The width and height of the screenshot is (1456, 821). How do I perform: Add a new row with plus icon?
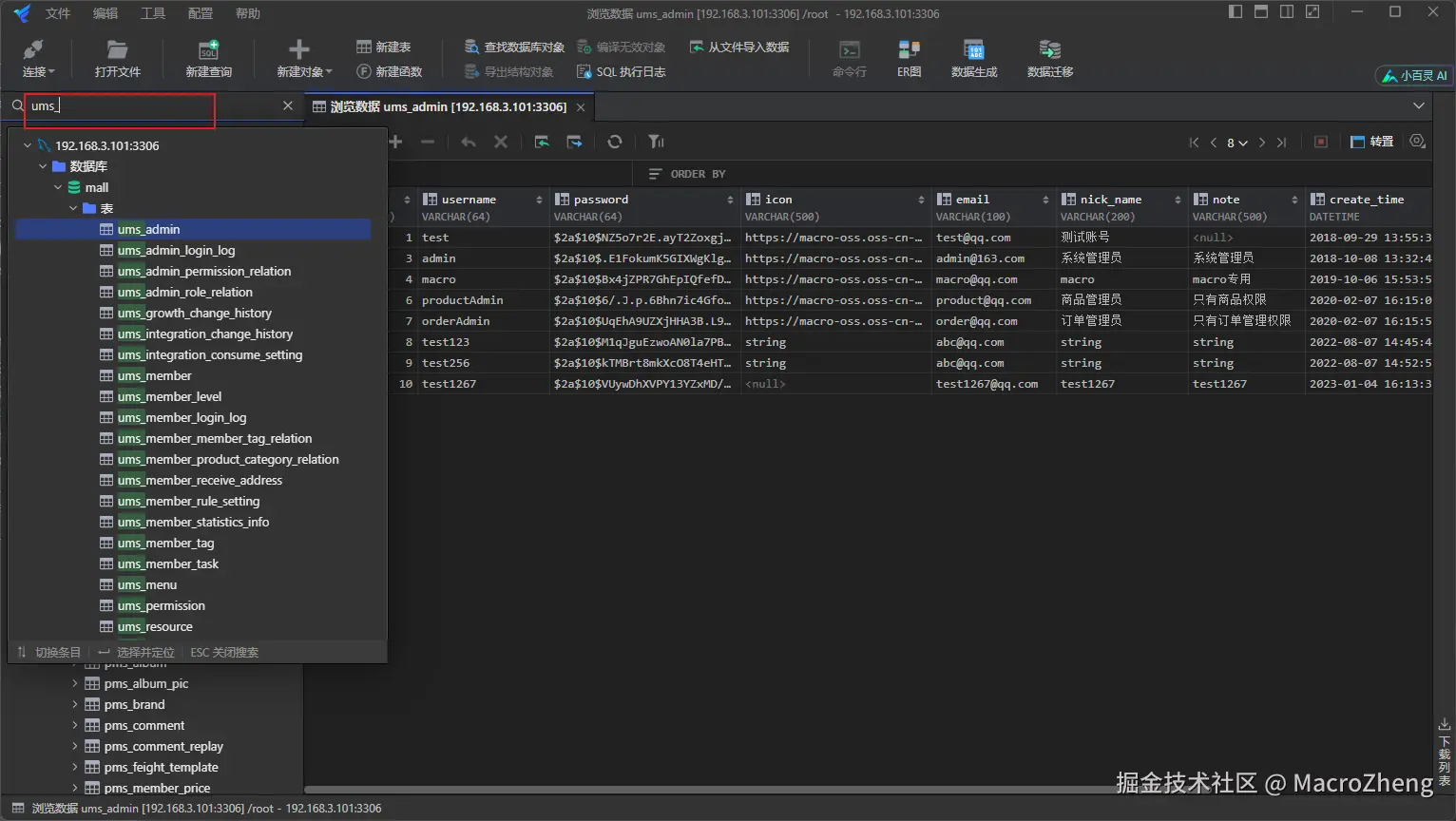tap(396, 142)
